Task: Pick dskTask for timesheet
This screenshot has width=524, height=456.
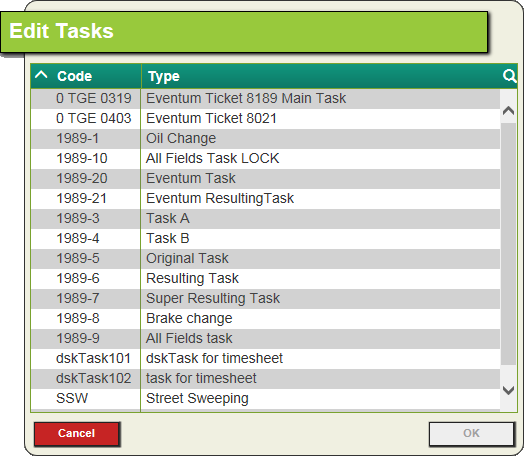Action: (x=214, y=359)
